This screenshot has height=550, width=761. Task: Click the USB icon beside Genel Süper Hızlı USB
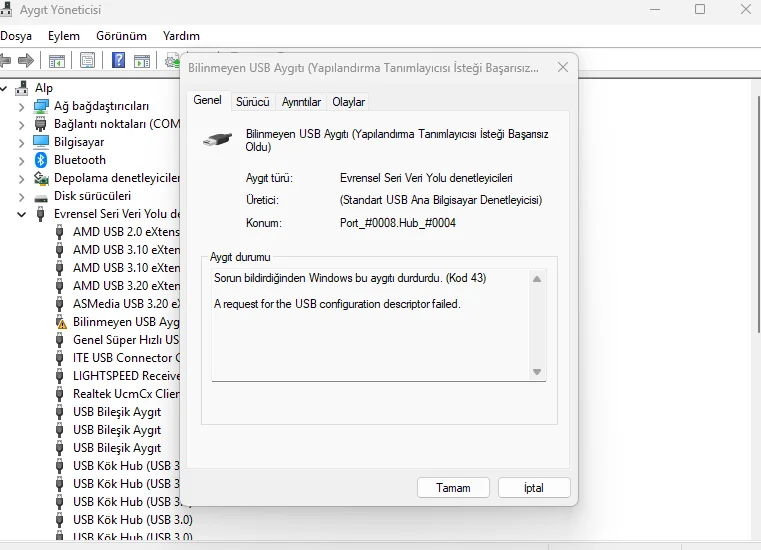pos(59,340)
